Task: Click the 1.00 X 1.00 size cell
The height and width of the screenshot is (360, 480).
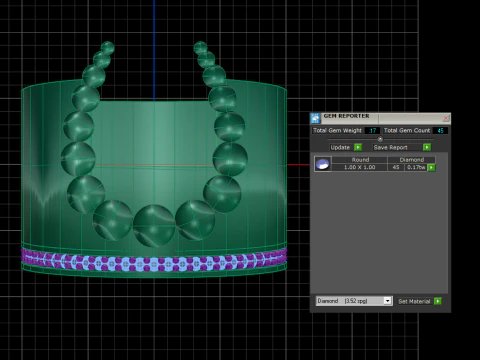Action: coord(360,167)
